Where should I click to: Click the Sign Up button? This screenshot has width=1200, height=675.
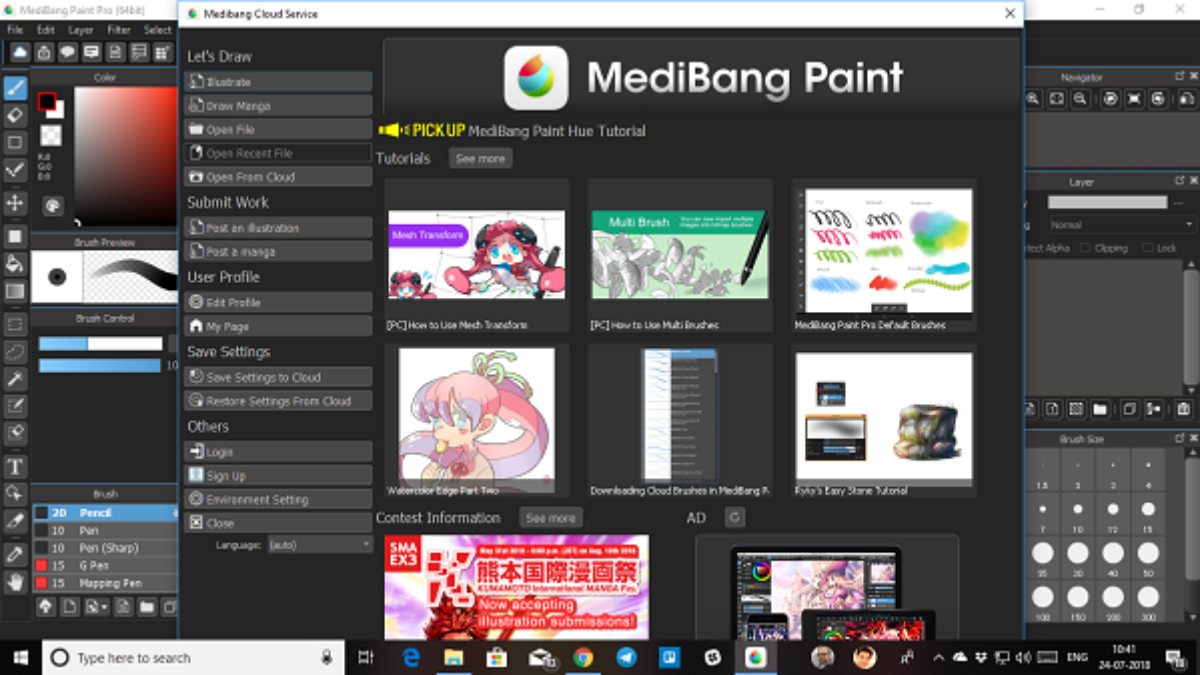tap(278, 476)
